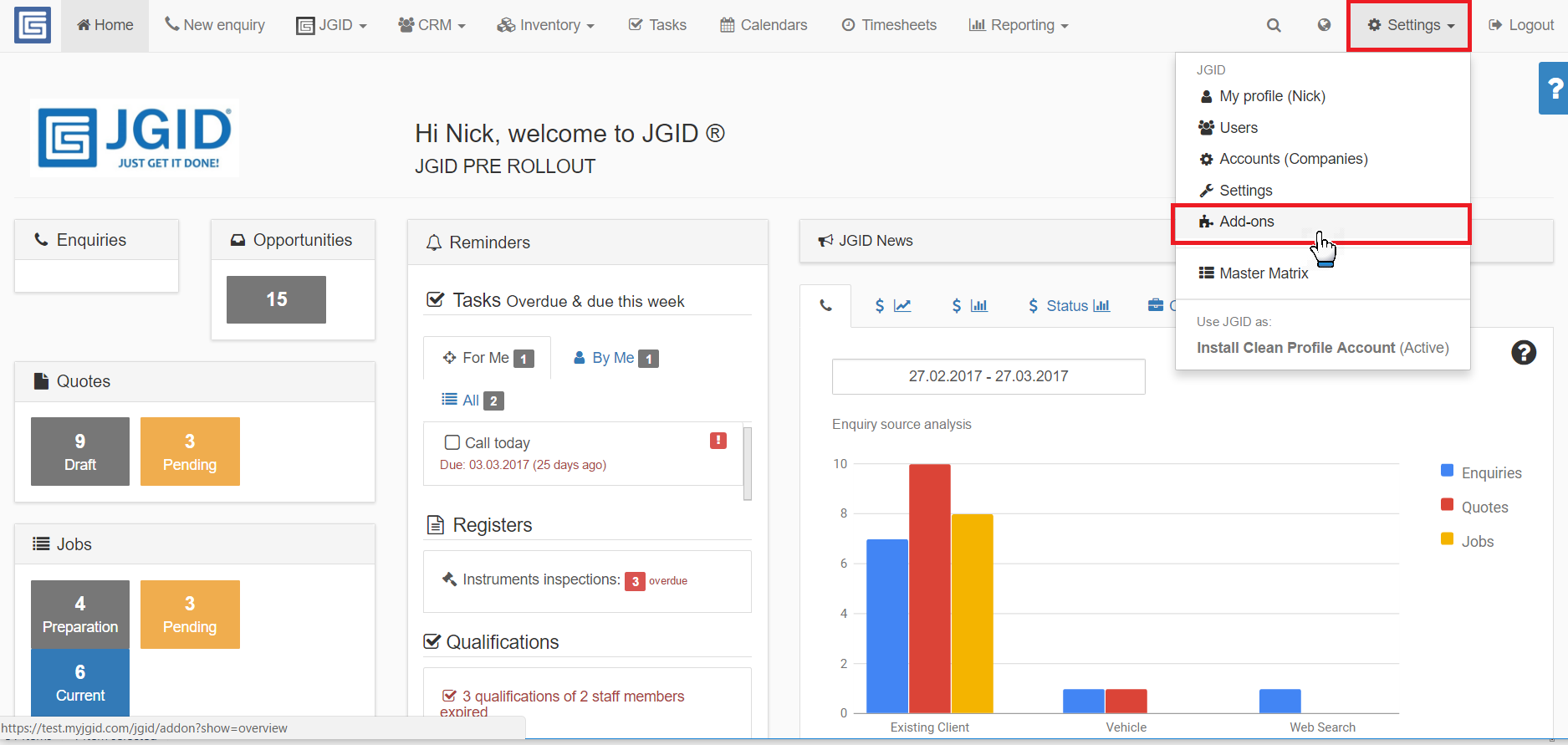Open expired qualifications link
Image resolution: width=1568 pixels, height=745 pixels.
562,703
